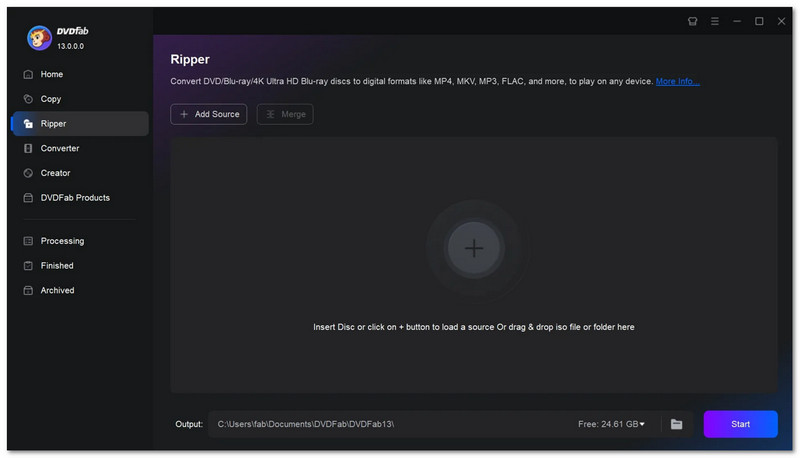
Task: Click the Start button
Action: (740, 424)
